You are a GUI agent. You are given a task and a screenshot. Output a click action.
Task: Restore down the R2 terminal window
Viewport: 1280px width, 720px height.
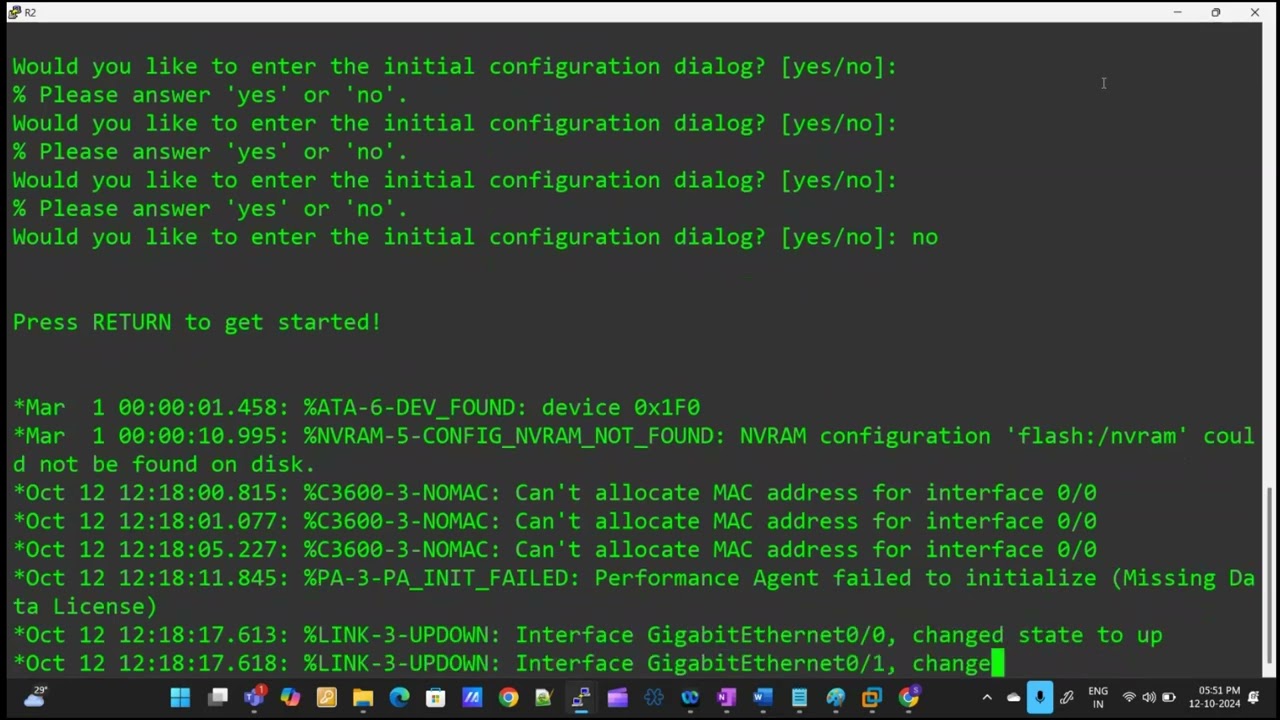tap(1216, 12)
